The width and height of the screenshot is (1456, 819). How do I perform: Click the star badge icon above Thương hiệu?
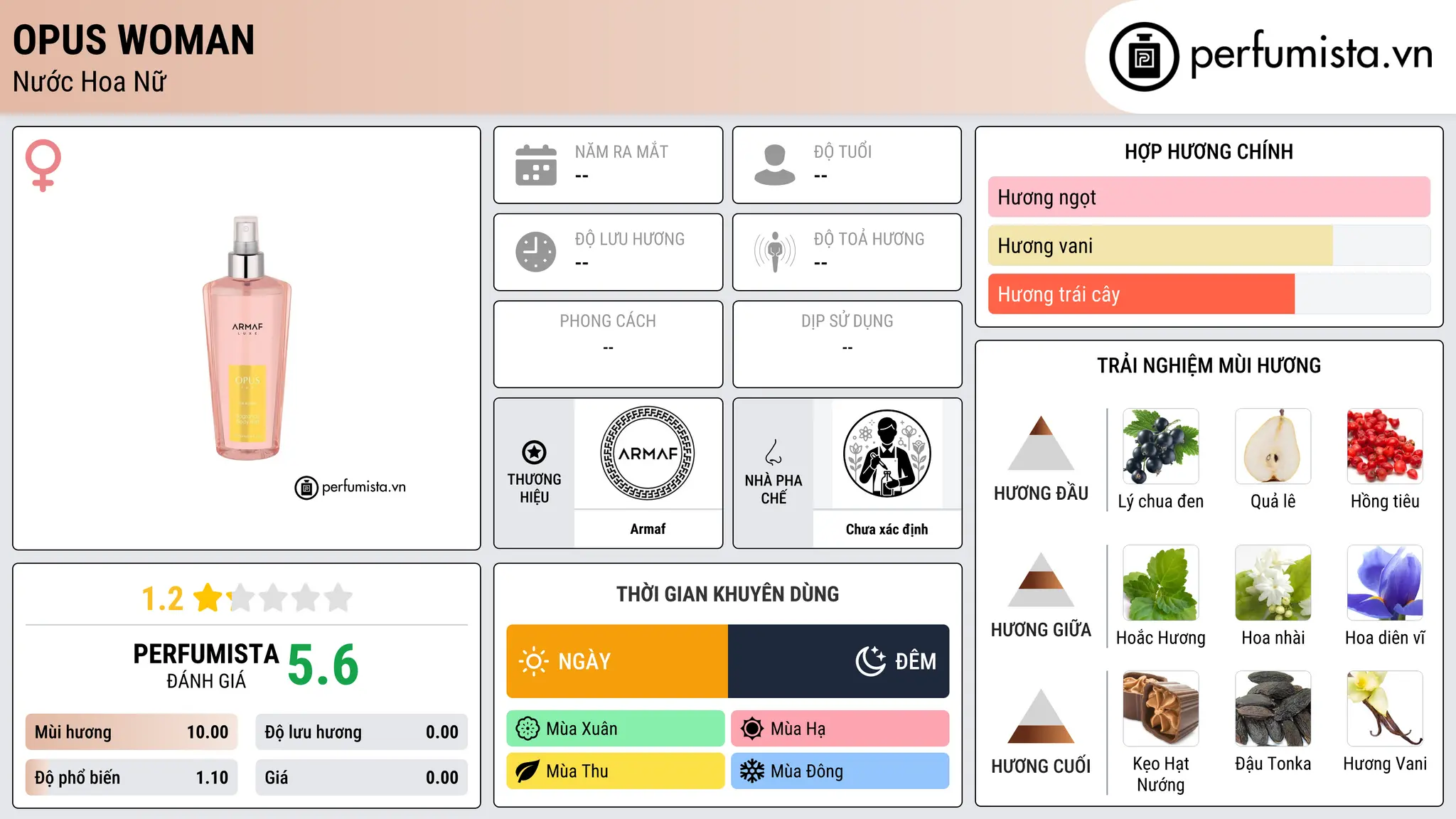click(534, 452)
